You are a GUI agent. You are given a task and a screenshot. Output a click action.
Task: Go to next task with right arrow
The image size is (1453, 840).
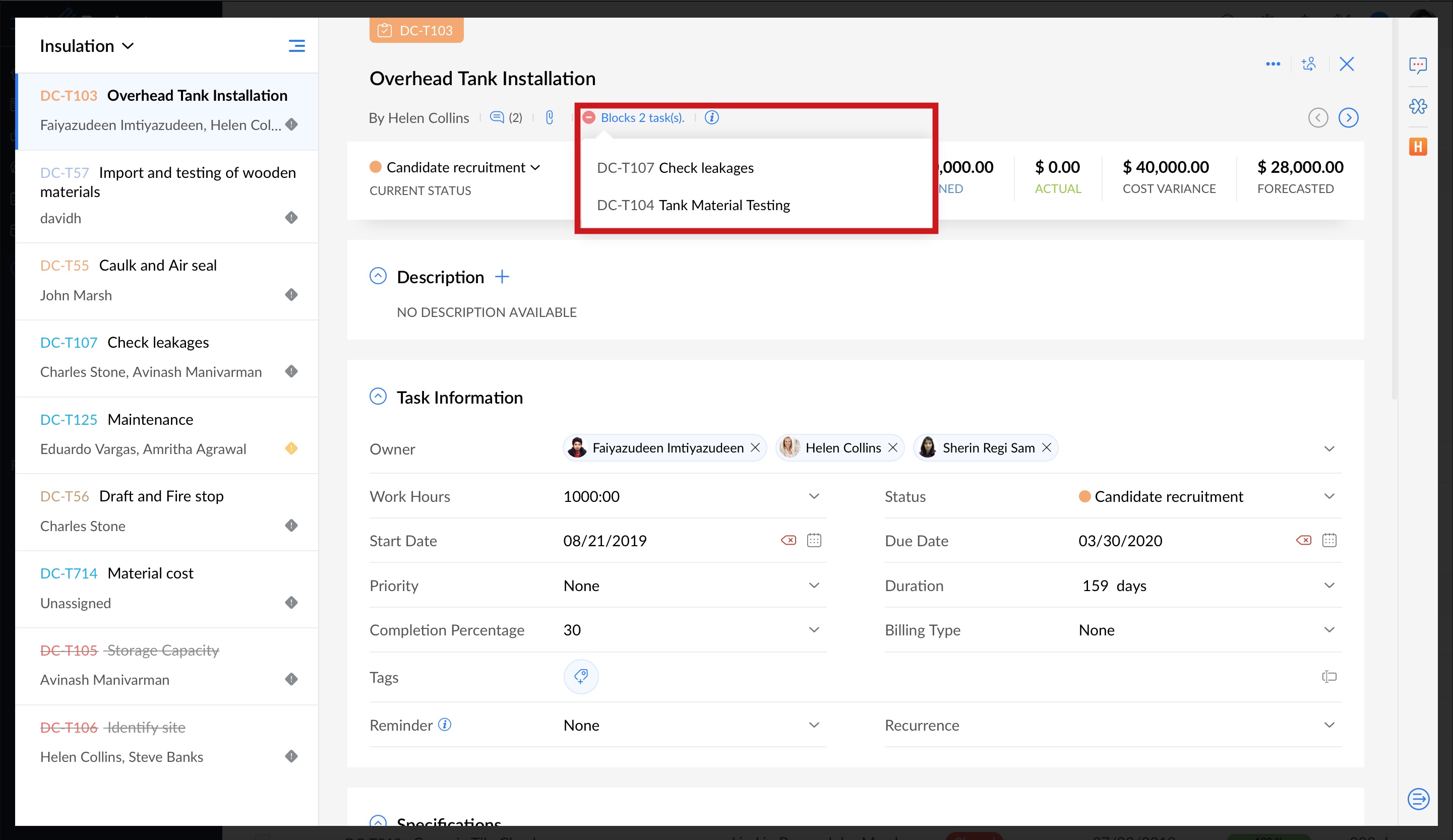(1348, 118)
